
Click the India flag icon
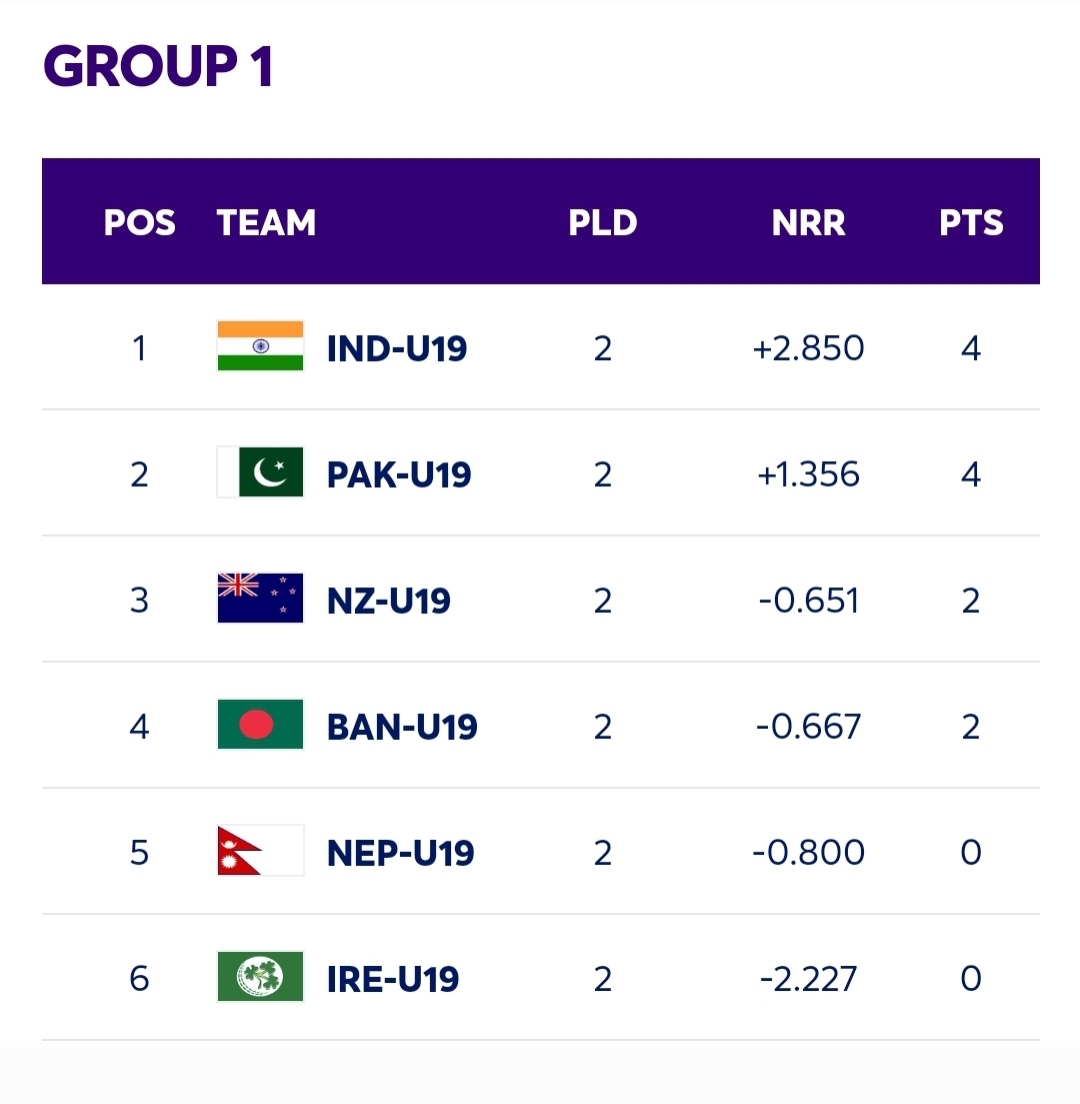(260, 346)
